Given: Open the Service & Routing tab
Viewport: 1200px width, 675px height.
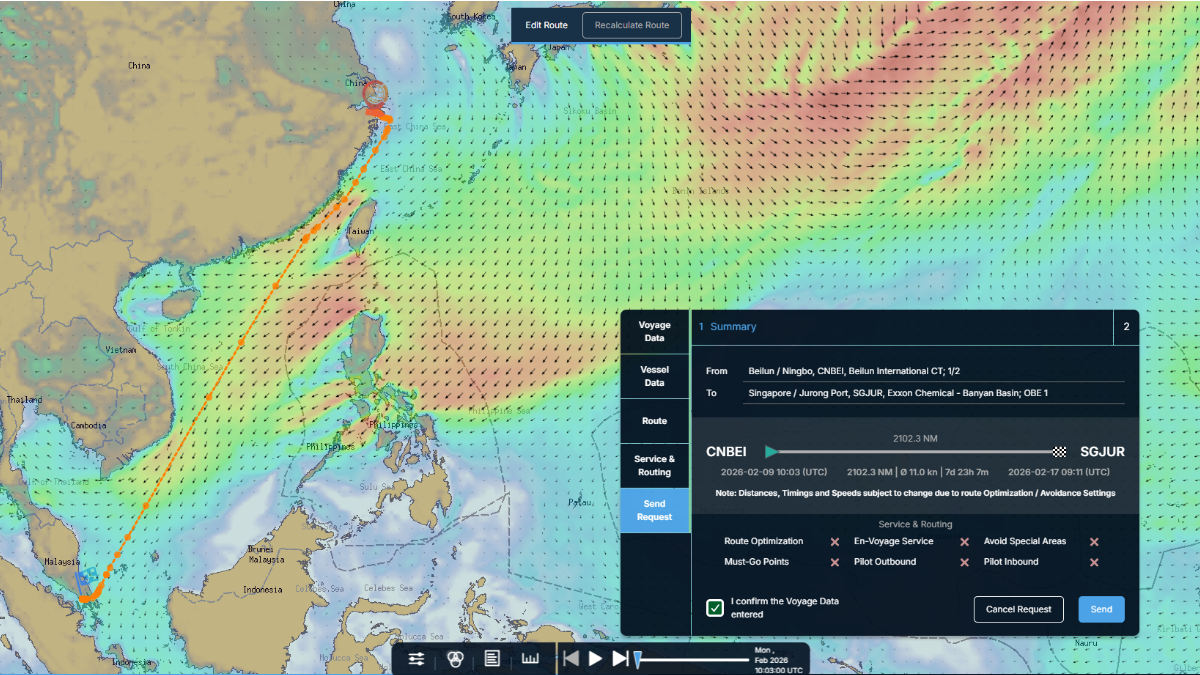Looking at the screenshot, I should 655,466.
